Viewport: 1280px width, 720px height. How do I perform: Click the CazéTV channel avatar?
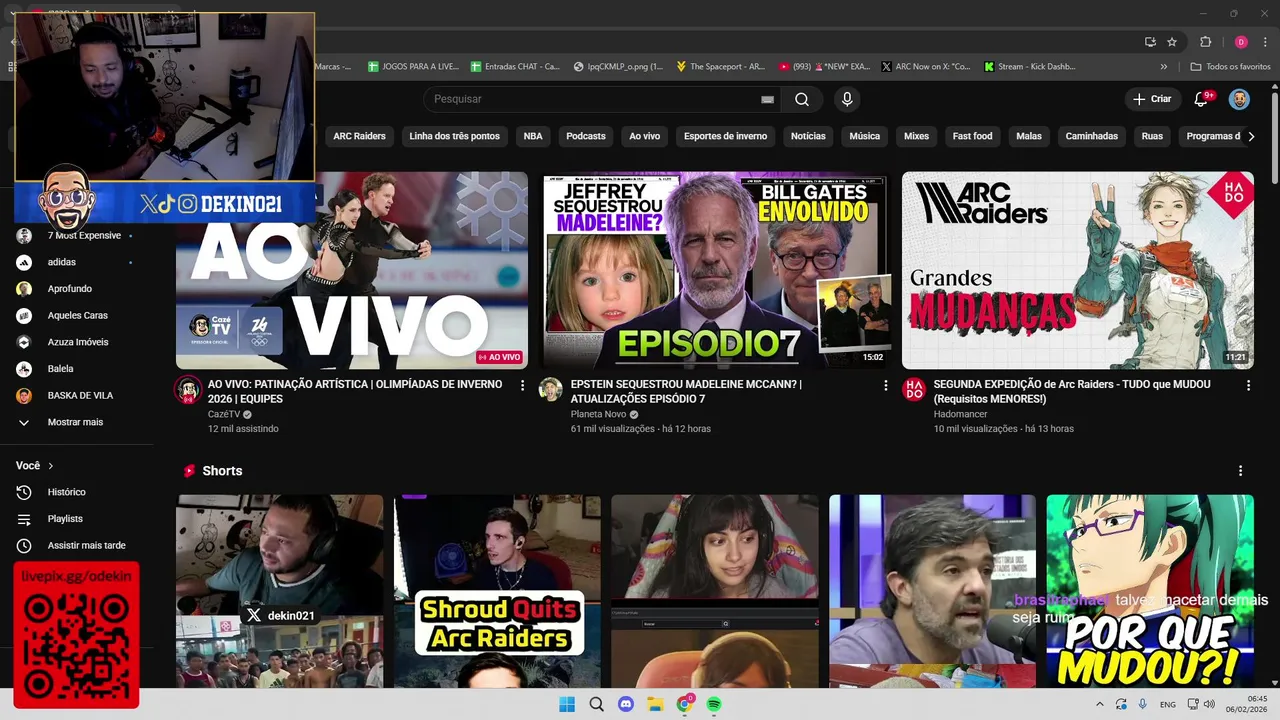(188, 390)
